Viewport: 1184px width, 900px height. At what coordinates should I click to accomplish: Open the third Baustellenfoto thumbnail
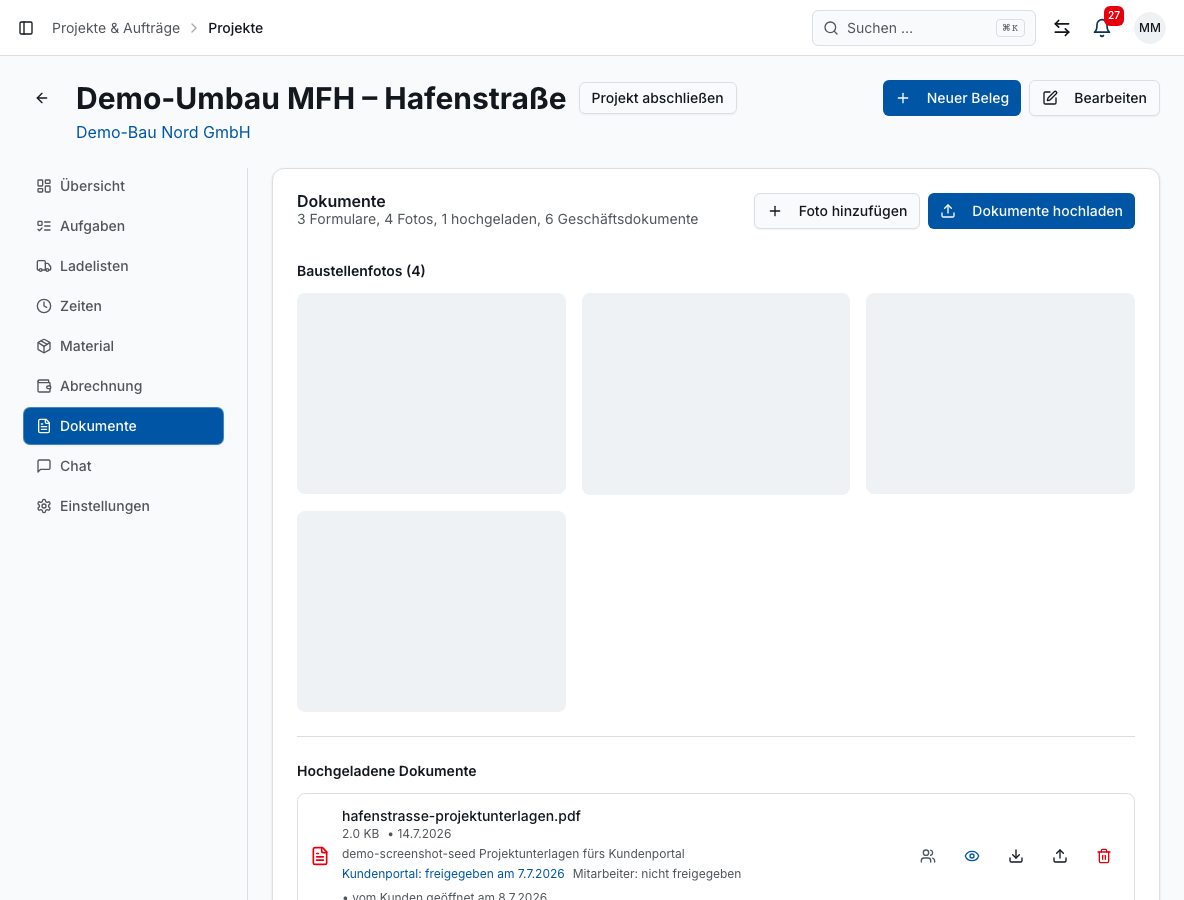(x=1001, y=393)
